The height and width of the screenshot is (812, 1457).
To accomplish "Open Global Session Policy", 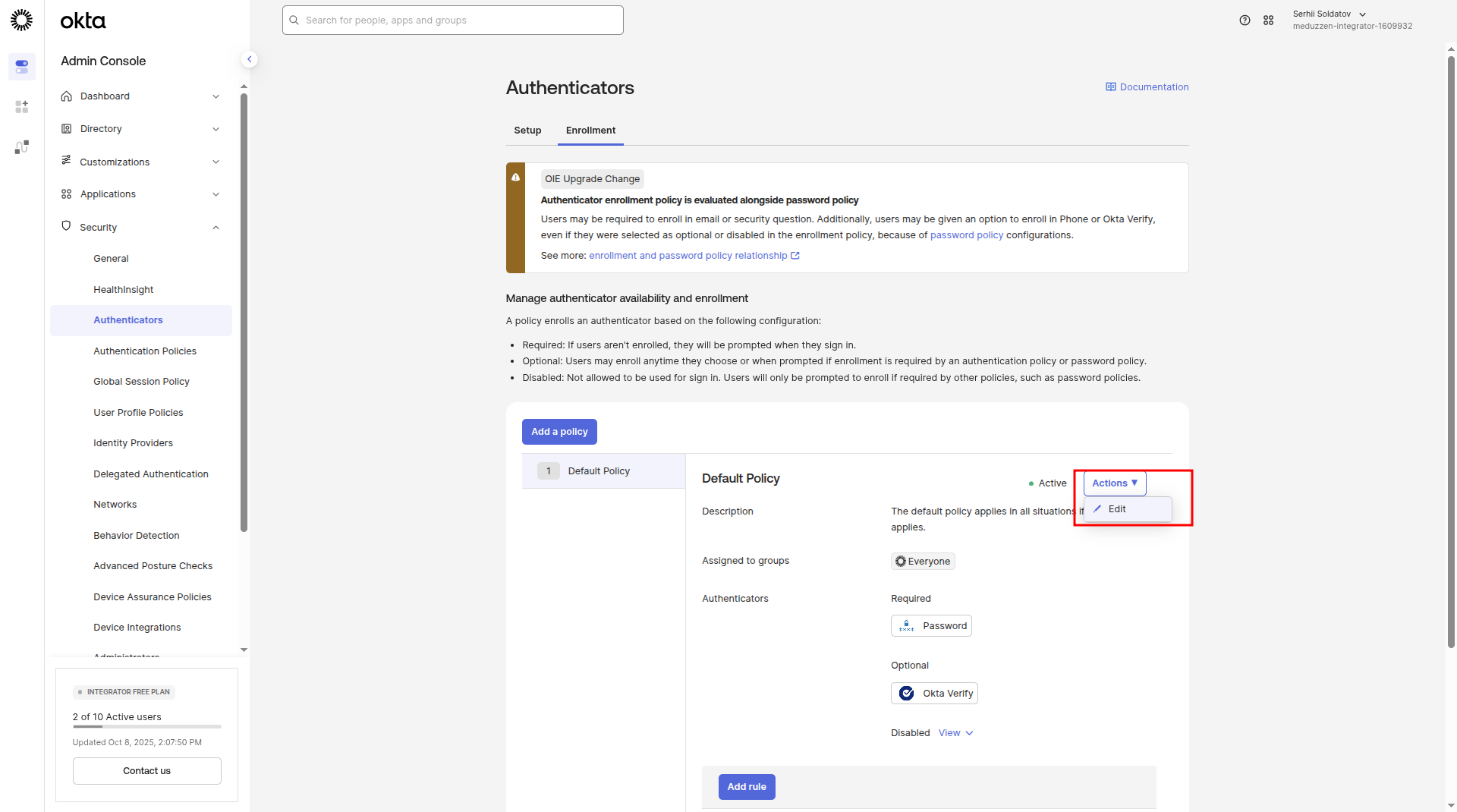I will click(141, 382).
